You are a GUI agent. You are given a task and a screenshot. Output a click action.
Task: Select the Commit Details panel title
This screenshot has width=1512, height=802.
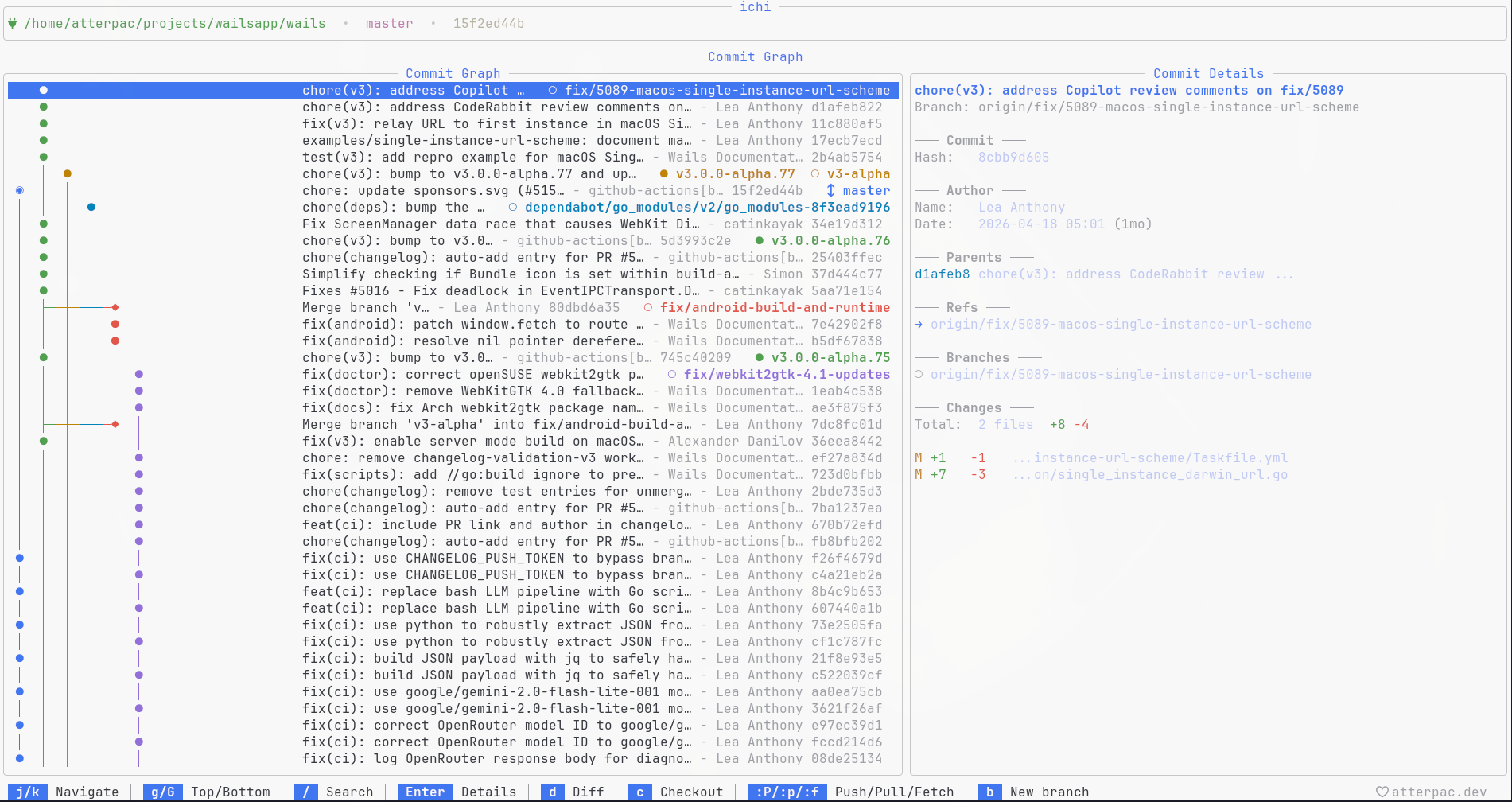coord(1209,74)
